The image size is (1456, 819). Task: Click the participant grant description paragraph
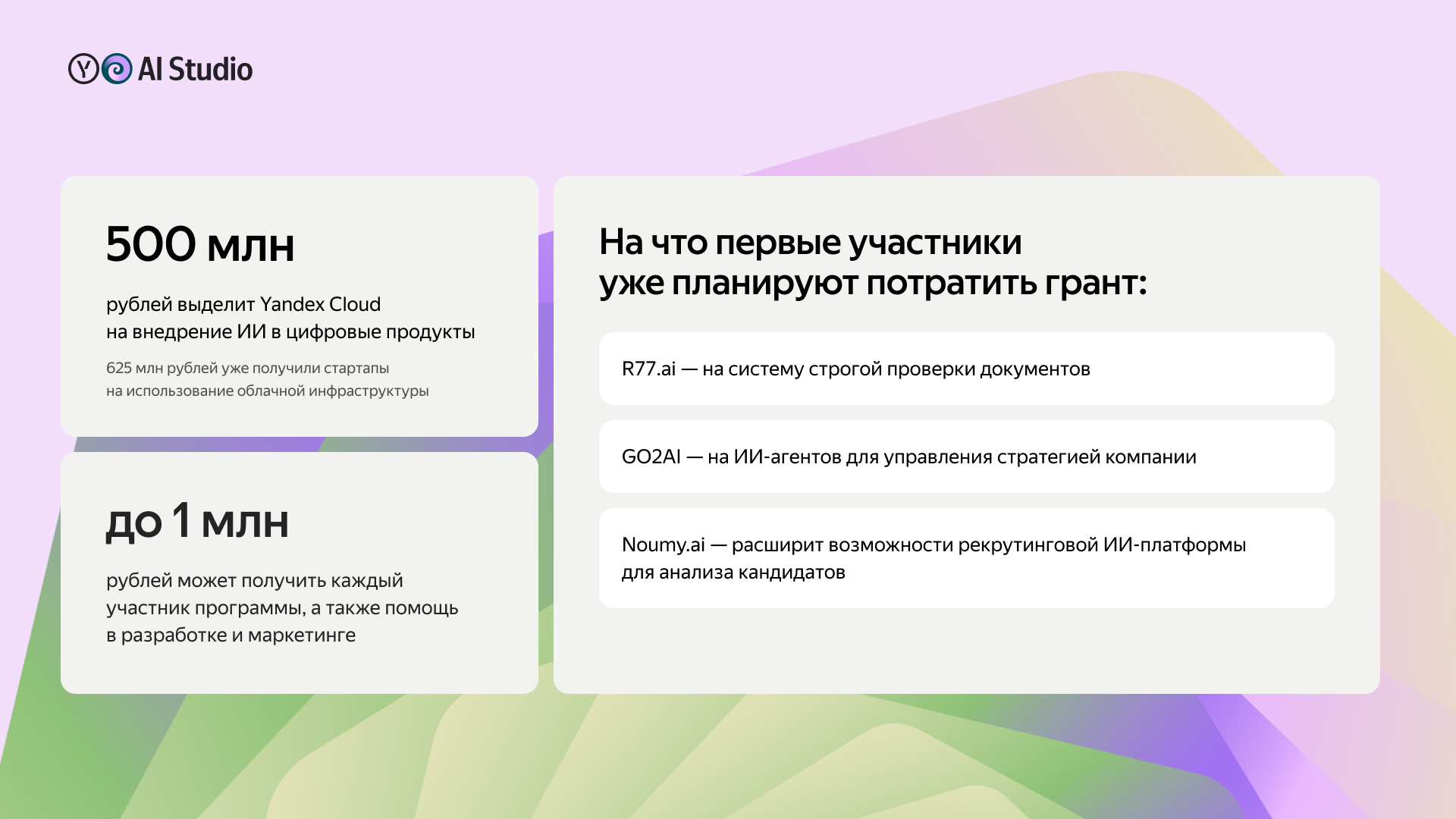click(x=282, y=607)
